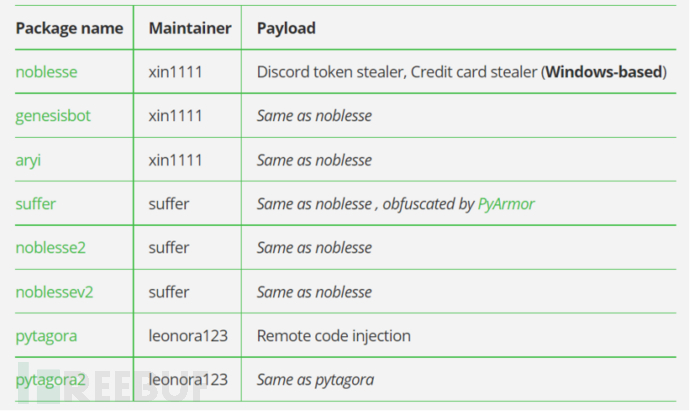Select the Package name column header
This screenshot has height=411, width=690.
click(x=70, y=28)
